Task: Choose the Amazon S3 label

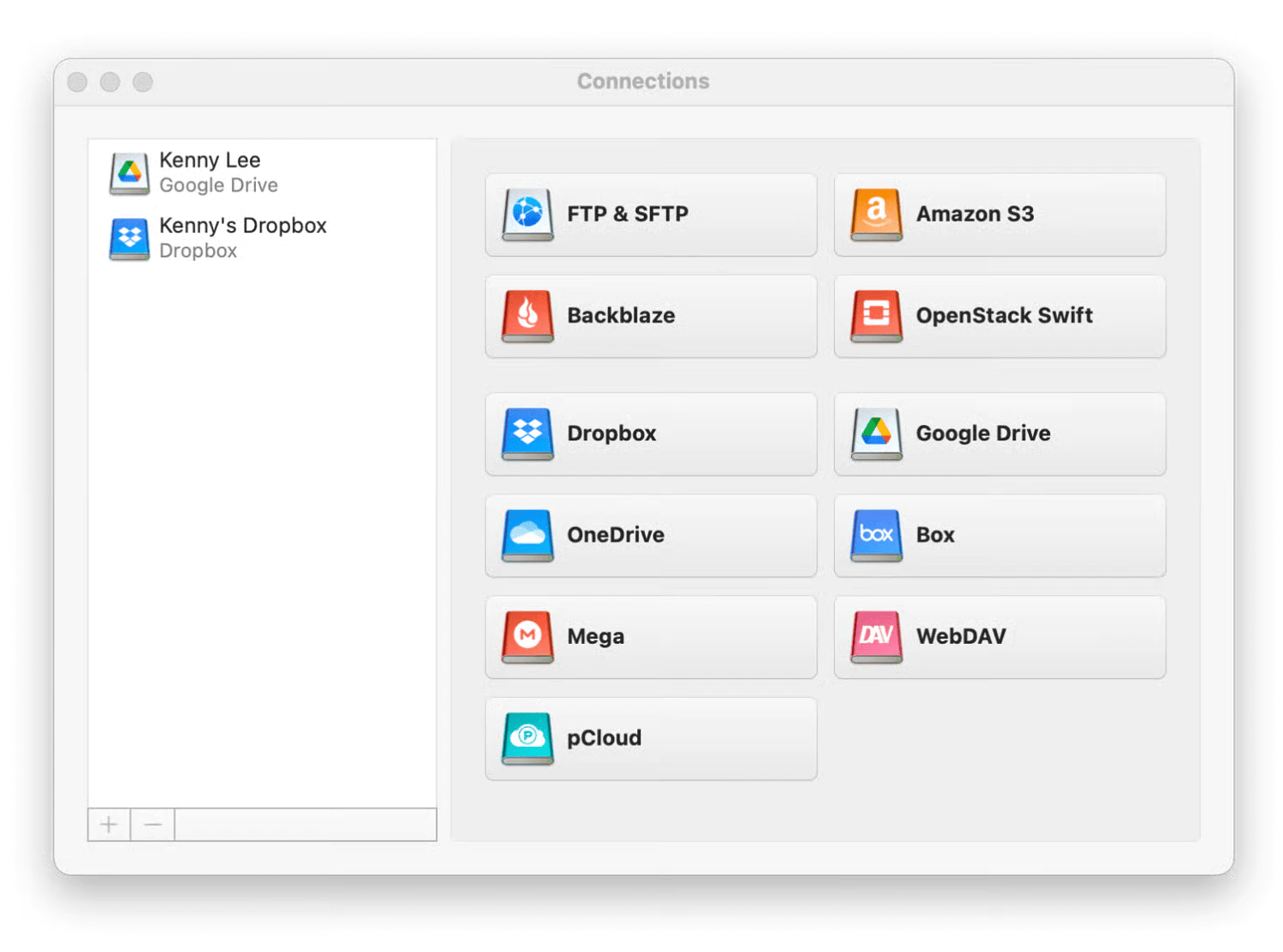Action: [x=975, y=214]
